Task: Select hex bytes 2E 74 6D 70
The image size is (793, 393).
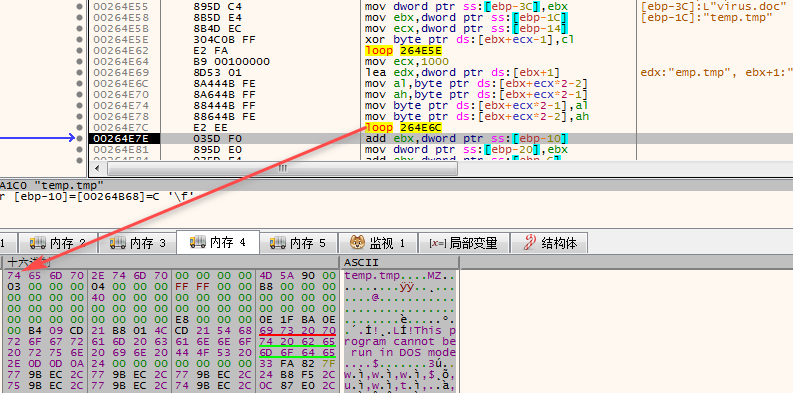Action: 129,276
